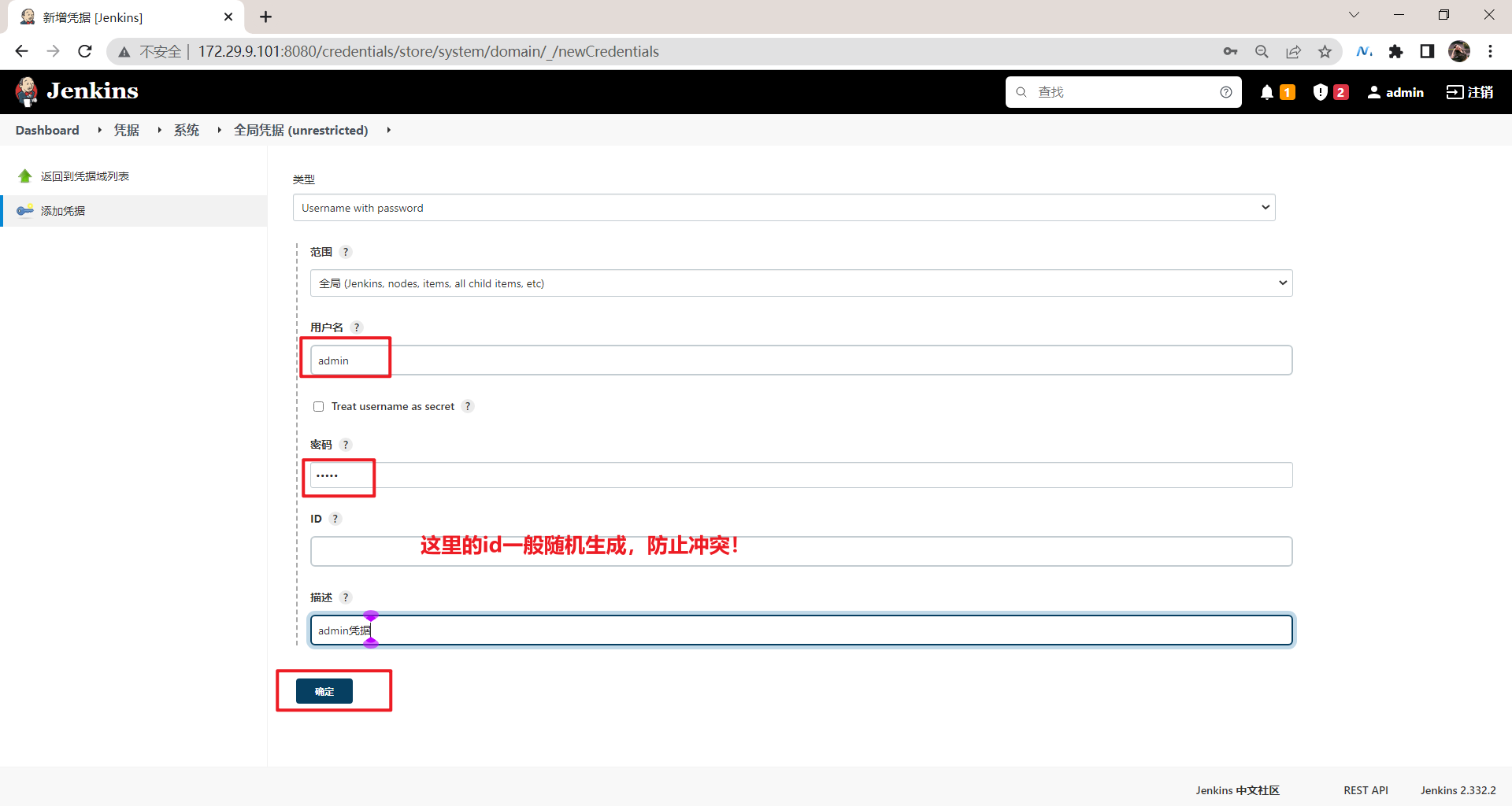Open notifications bell icon
The width and height of the screenshot is (1512, 806).
click(1267, 92)
